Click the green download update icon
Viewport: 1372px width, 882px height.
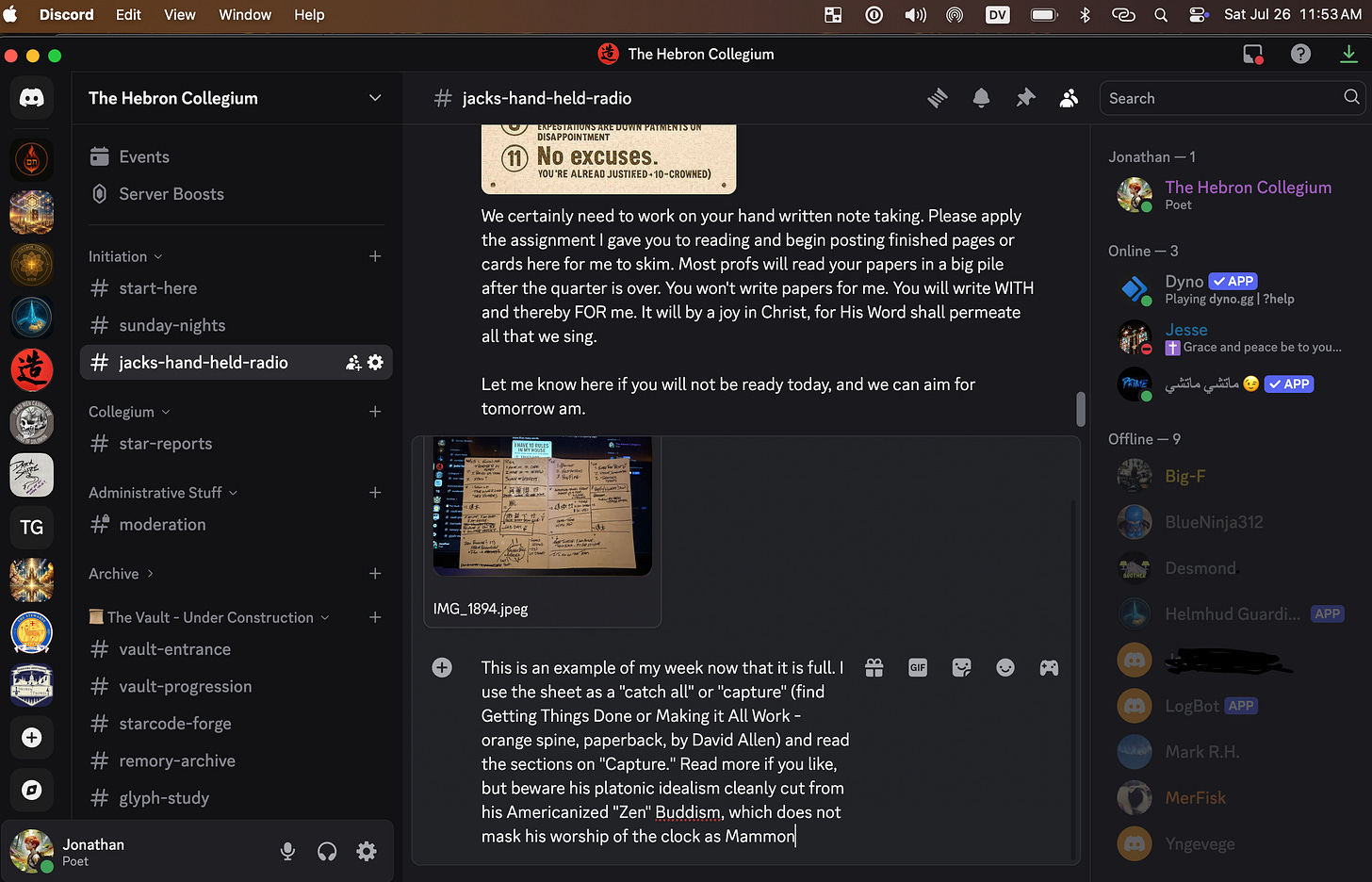[x=1348, y=55]
